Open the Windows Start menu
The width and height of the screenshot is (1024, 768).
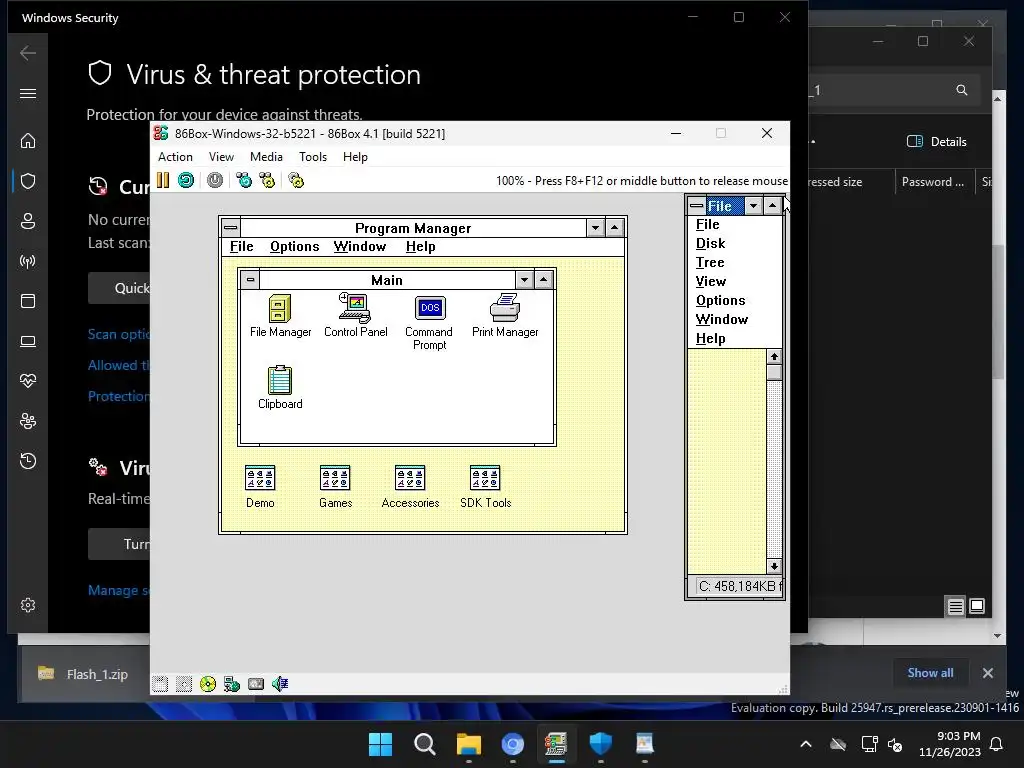click(x=380, y=744)
